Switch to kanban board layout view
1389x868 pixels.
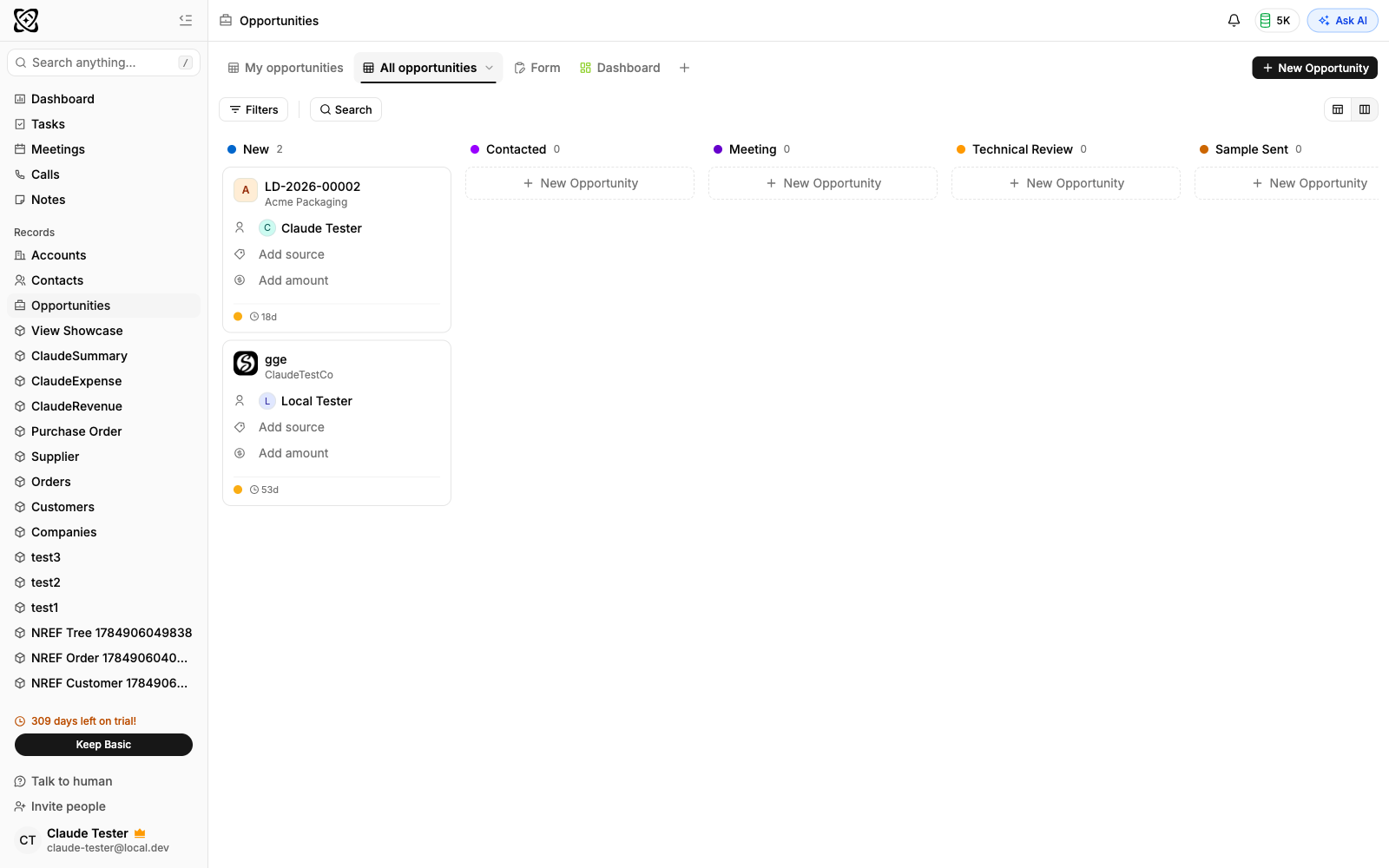tap(1365, 109)
